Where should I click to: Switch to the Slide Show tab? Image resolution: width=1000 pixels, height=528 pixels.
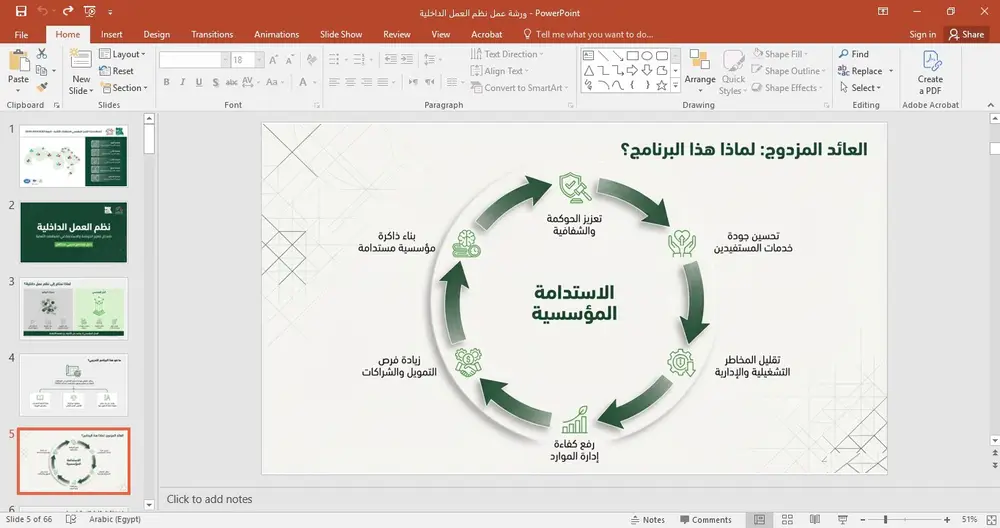click(x=341, y=34)
